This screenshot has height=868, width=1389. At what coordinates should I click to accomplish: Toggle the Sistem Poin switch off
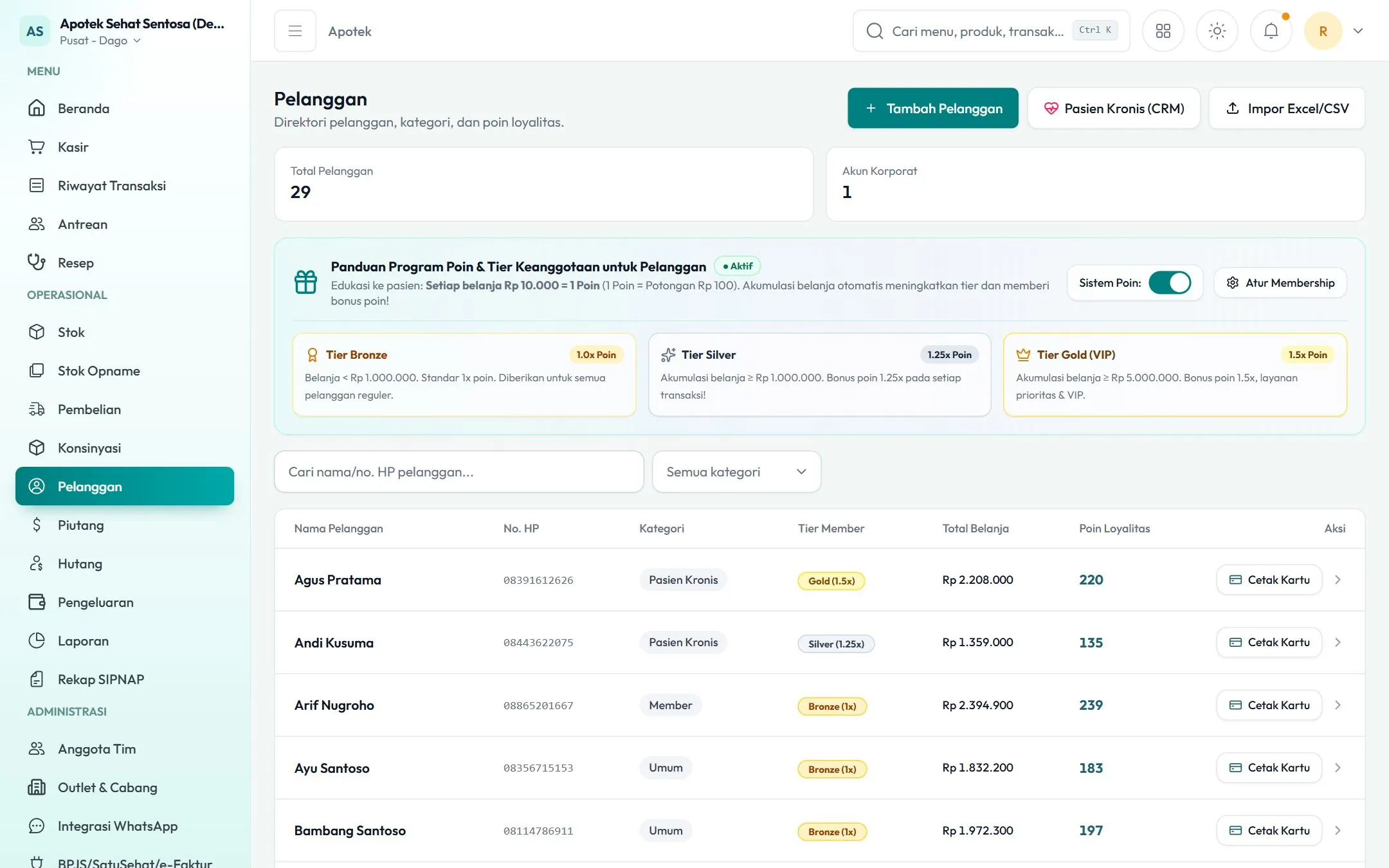(x=1170, y=283)
